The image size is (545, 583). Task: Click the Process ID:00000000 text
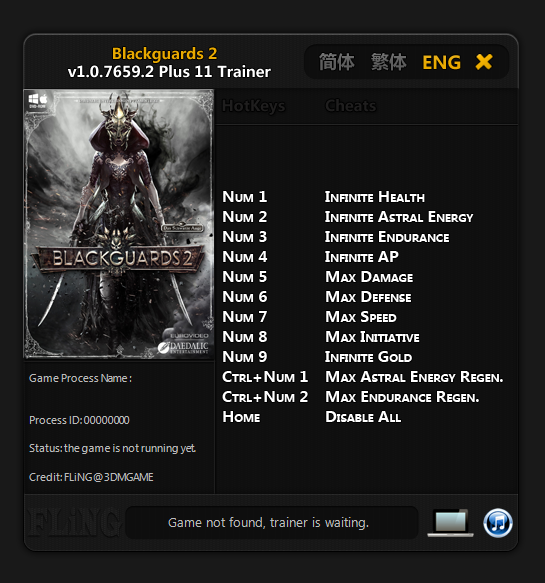[79, 420]
